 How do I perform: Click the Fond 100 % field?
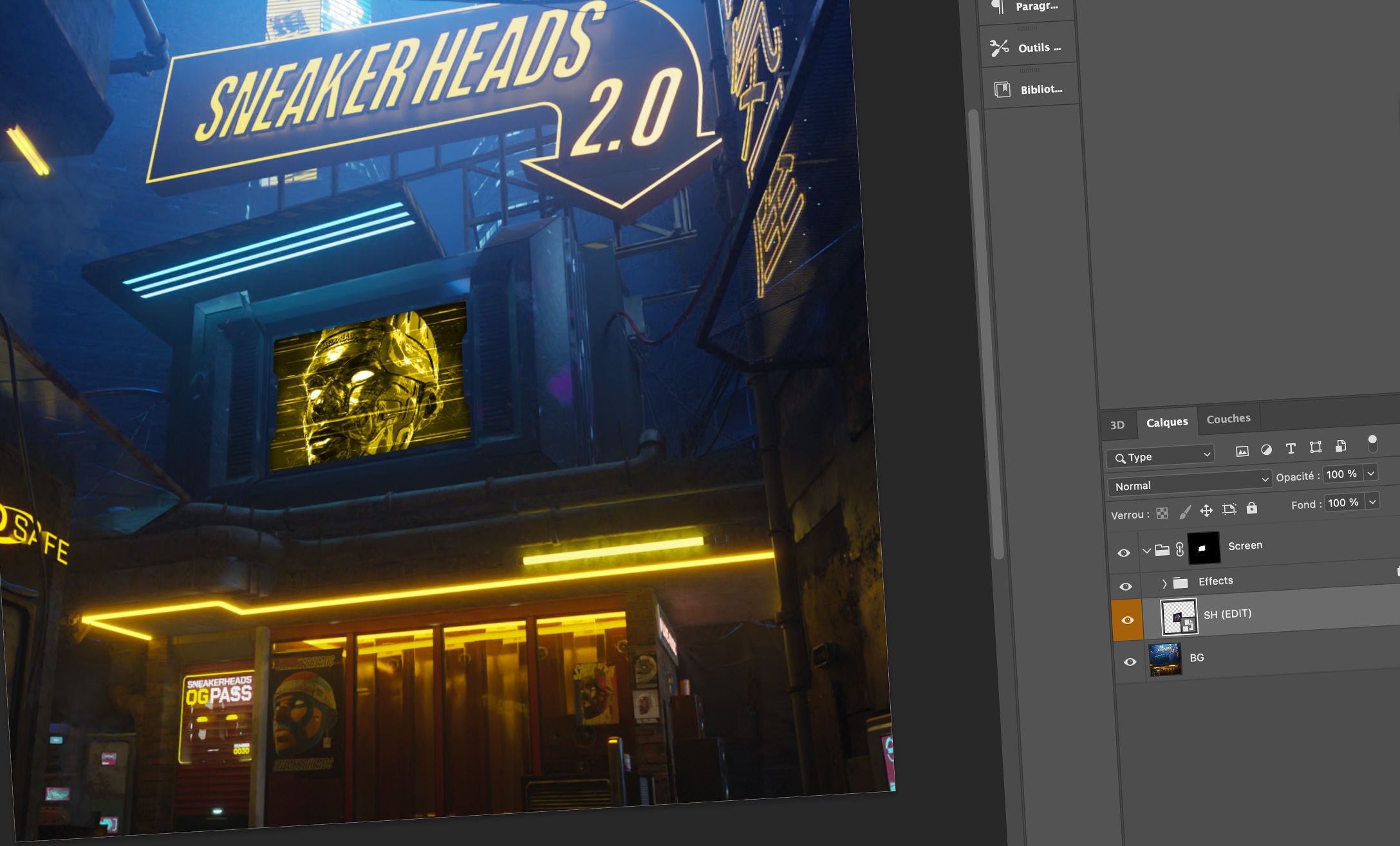pos(1345,502)
